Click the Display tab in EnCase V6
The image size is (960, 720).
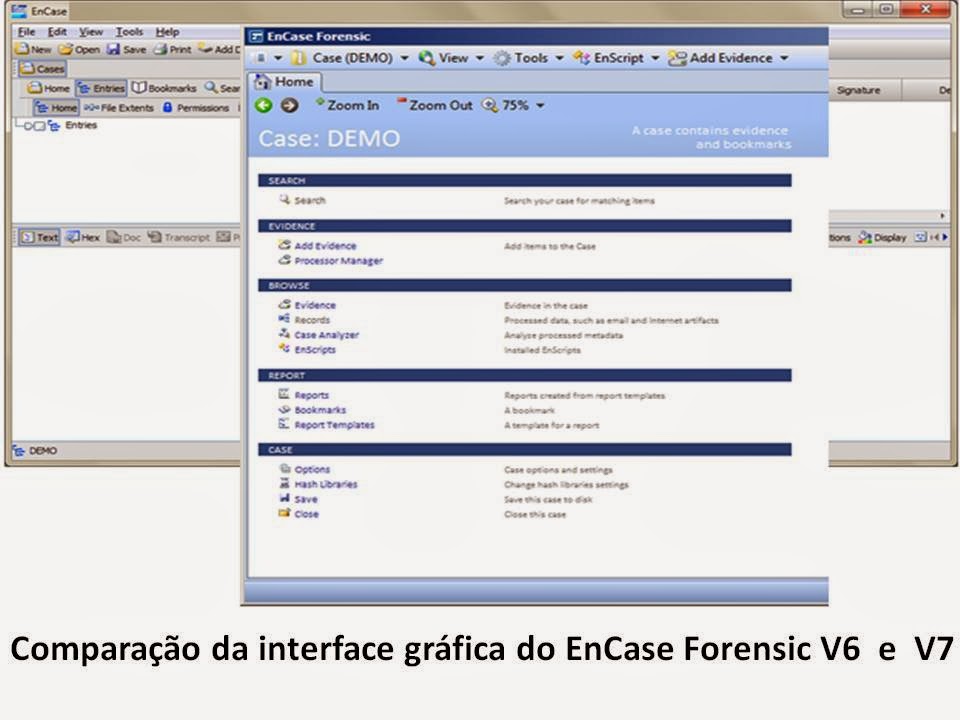pyautogui.click(x=882, y=237)
